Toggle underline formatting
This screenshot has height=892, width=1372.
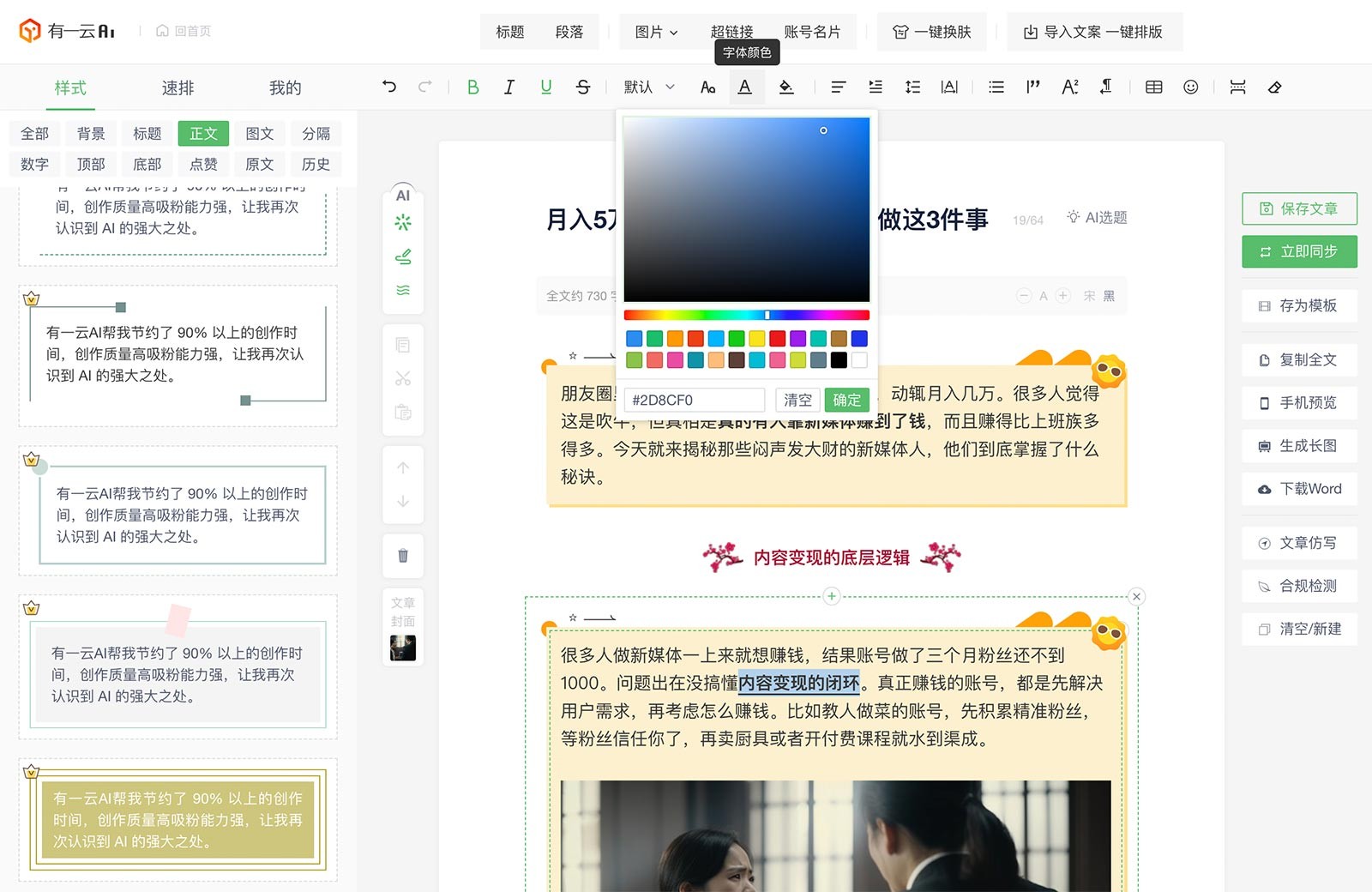coord(546,87)
